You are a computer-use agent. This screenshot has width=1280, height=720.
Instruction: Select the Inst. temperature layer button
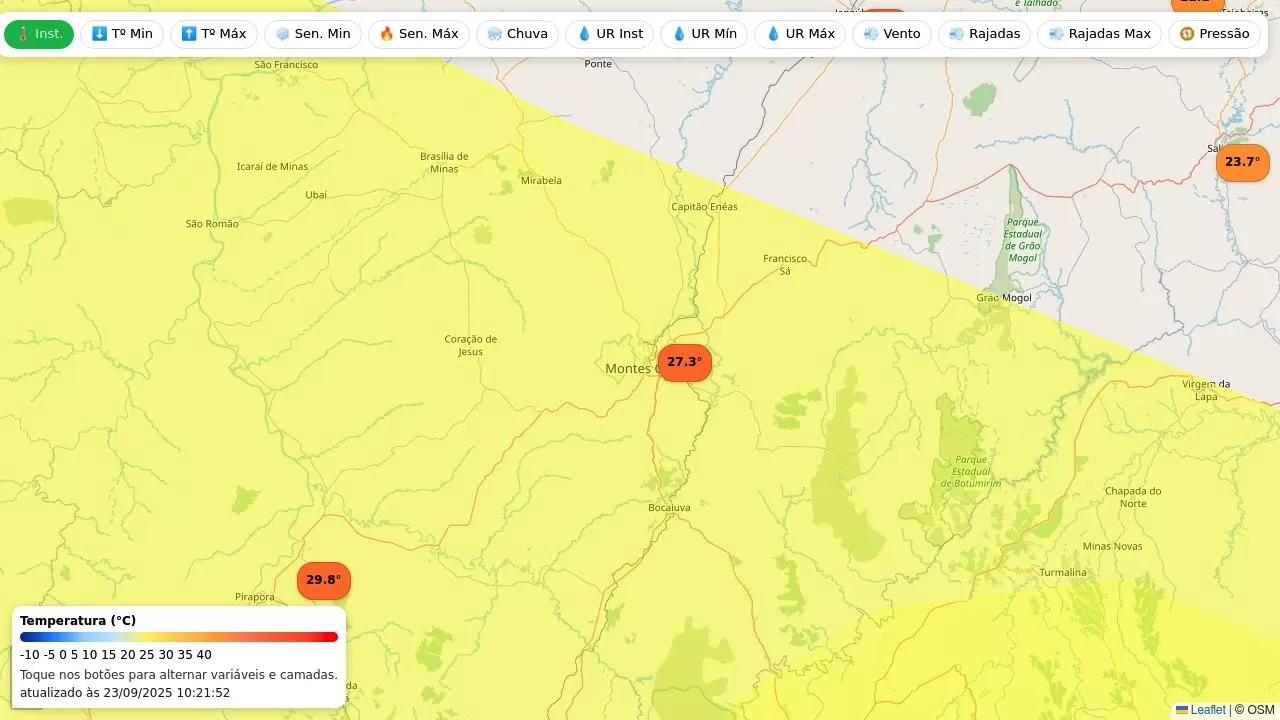point(39,34)
